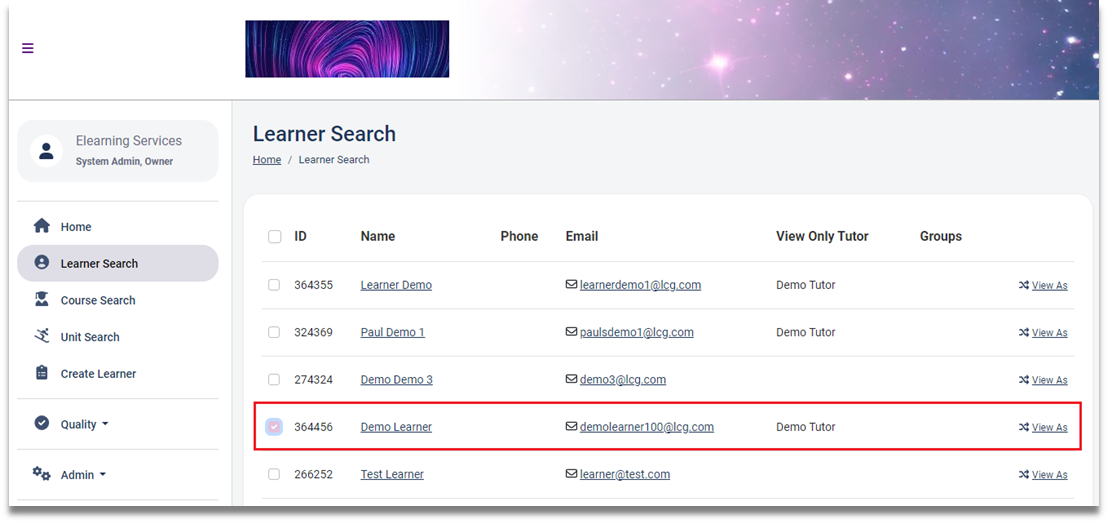
Task: Expand the Quality dropdown menu
Action: 85,424
